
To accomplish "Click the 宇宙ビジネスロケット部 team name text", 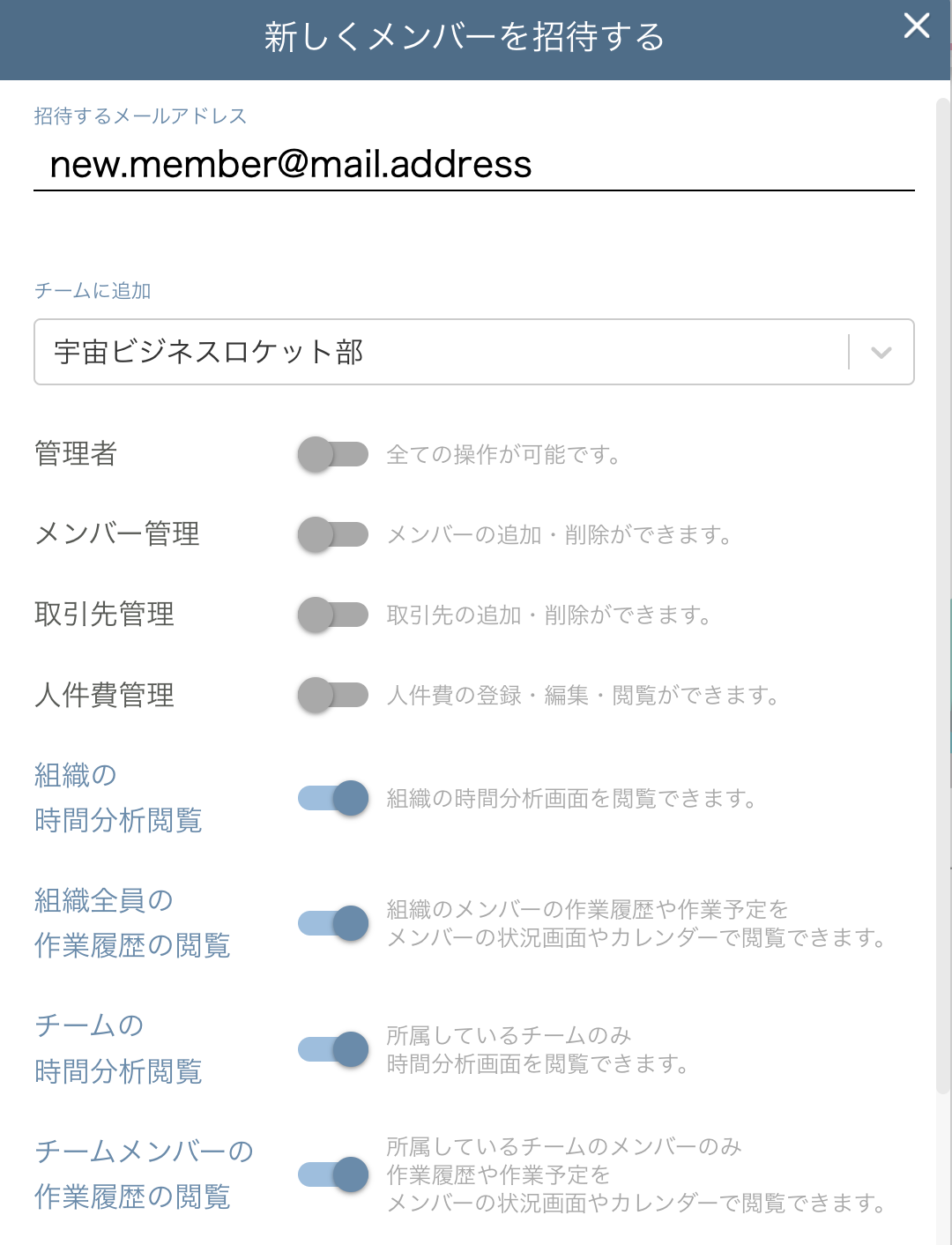I will click(209, 353).
